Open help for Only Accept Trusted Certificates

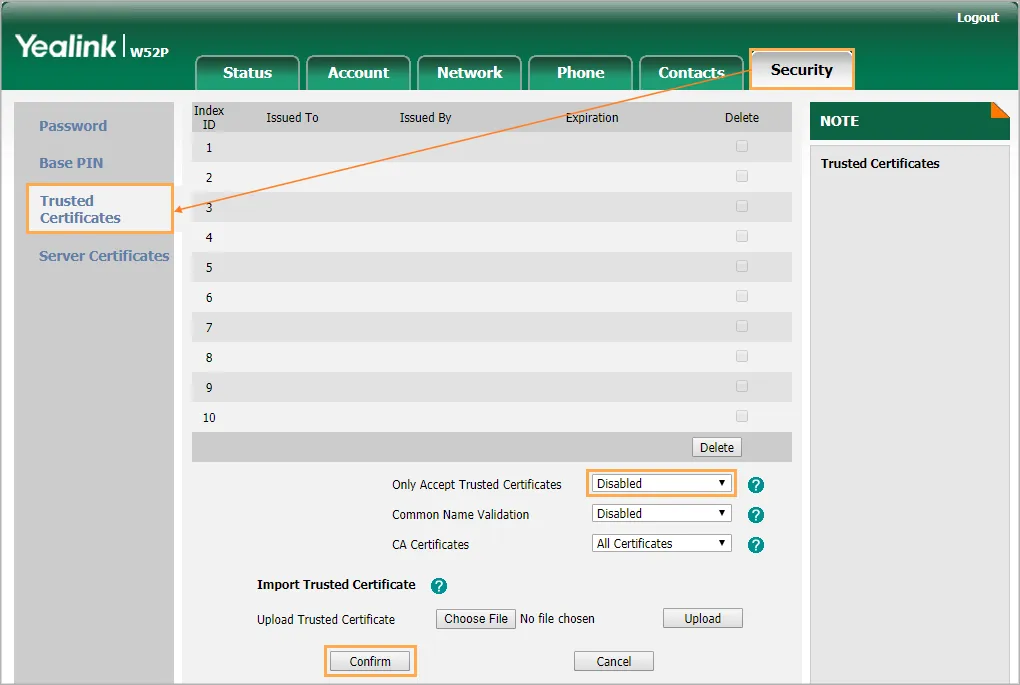click(x=755, y=485)
